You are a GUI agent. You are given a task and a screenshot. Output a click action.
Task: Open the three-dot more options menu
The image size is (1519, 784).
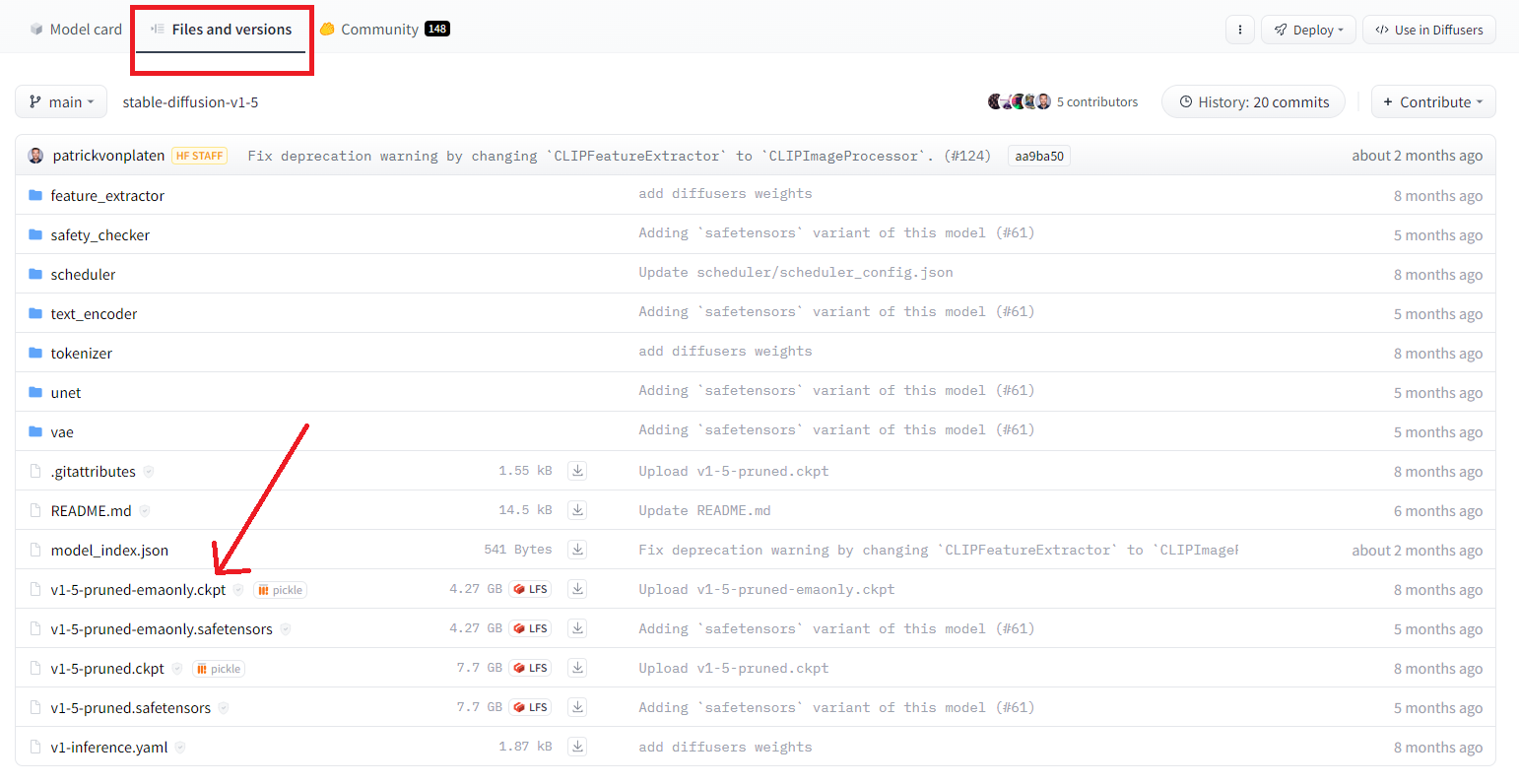[x=1239, y=30]
